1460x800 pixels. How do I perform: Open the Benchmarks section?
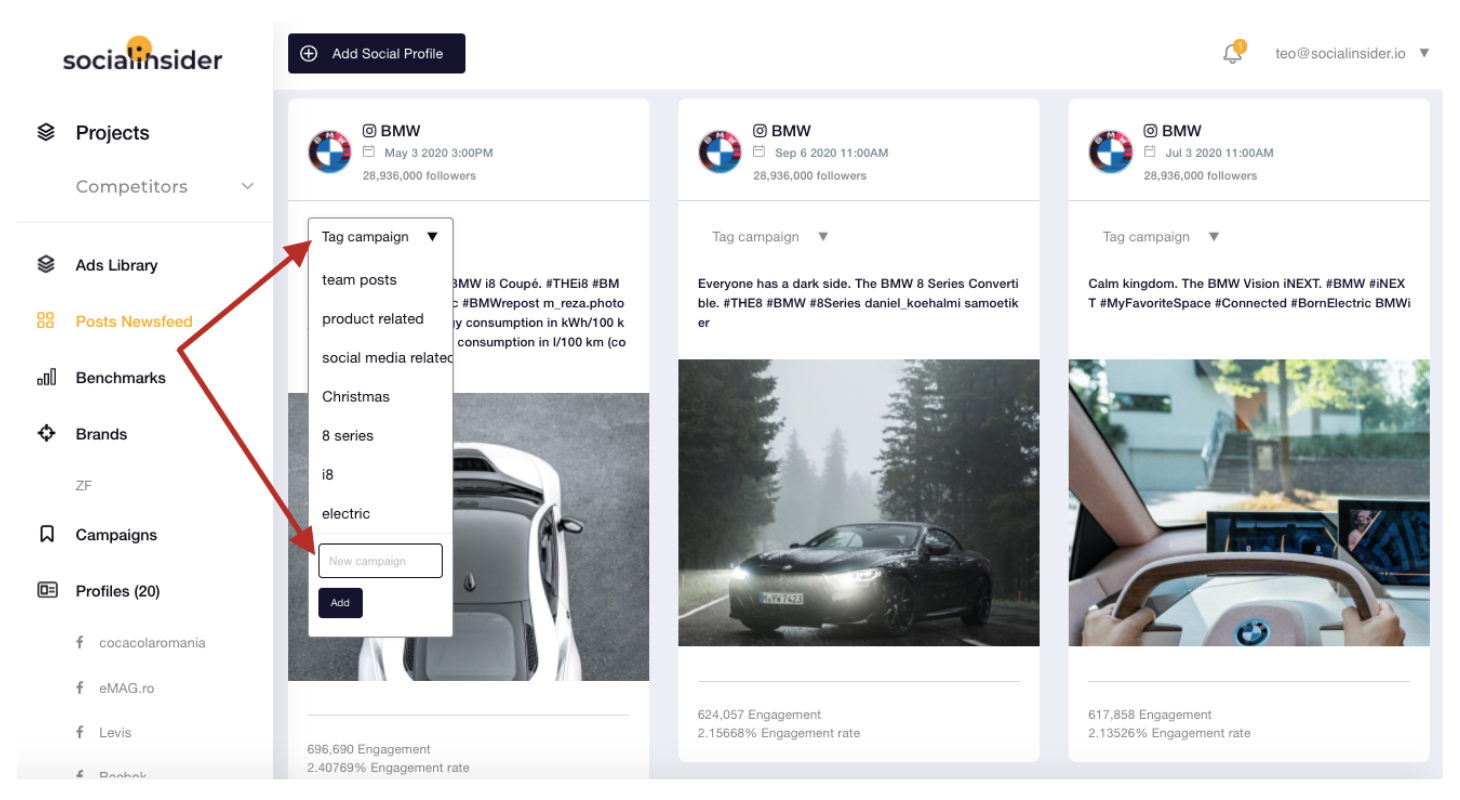(121, 378)
